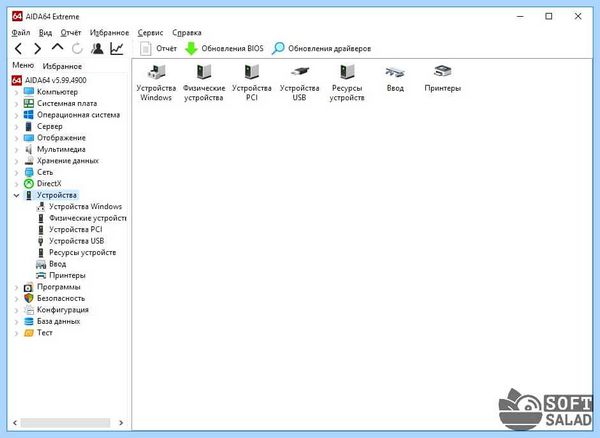This screenshot has width=600, height=438.
Task: Open the Принтеры icon in main pane
Action: coord(442,78)
